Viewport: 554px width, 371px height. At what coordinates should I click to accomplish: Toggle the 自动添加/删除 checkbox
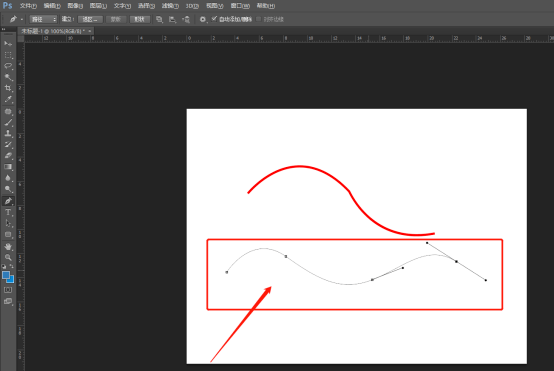214,19
